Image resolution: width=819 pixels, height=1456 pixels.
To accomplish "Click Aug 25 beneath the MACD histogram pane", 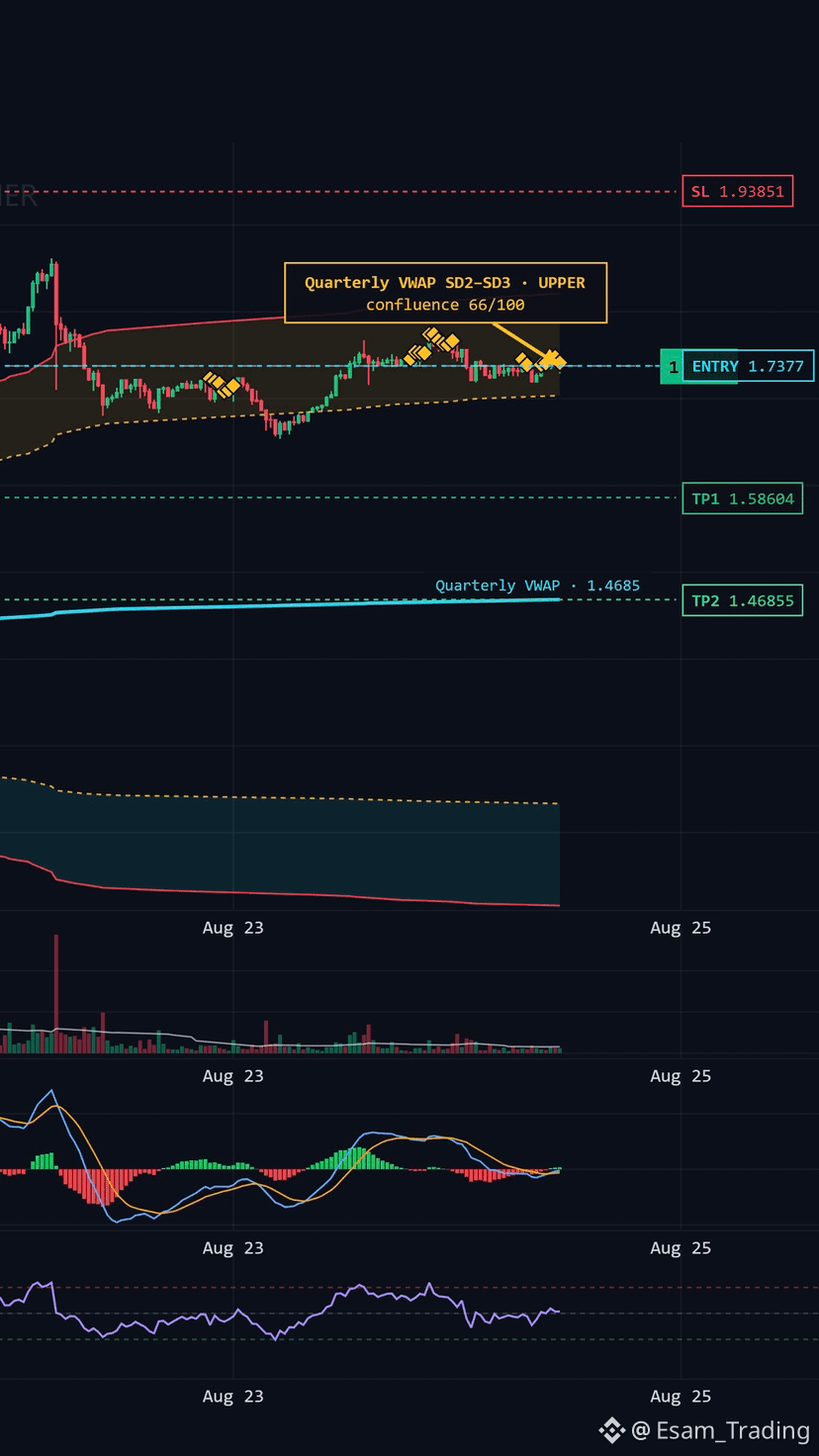I will [x=681, y=1248].
